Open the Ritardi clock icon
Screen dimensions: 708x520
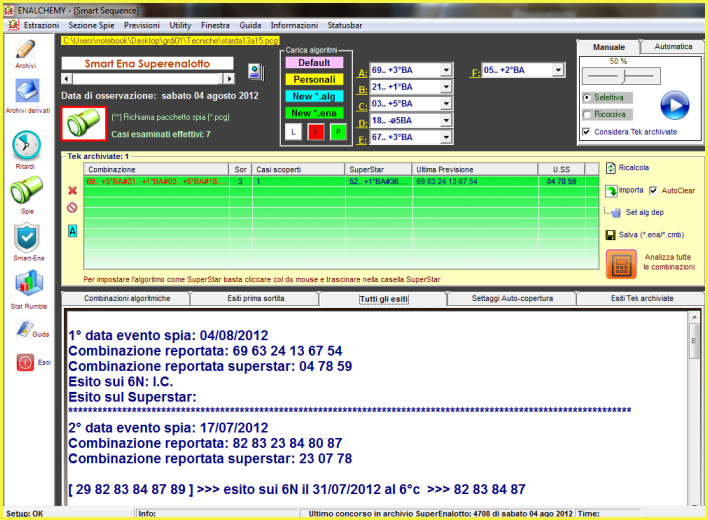(x=26, y=145)
